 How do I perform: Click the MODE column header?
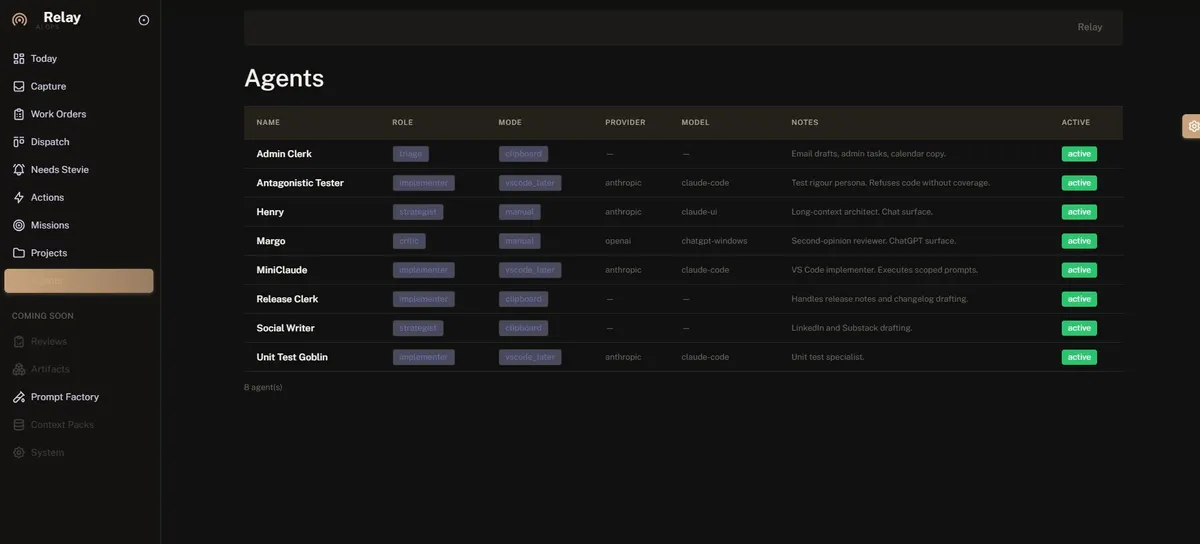[x=510, y=123]
